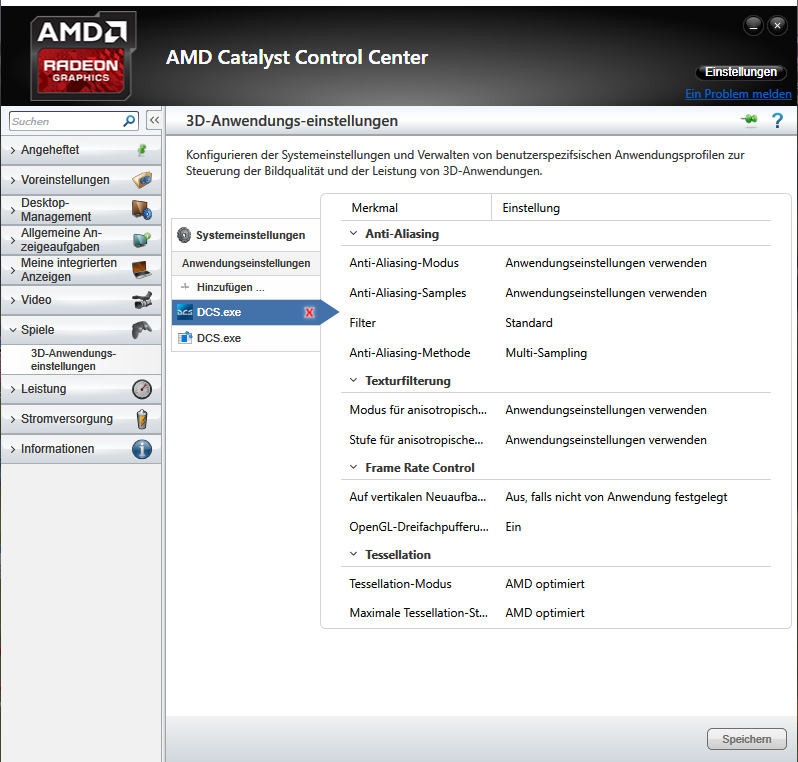Open the Ein Problem melden link
The image size is (798, 762).
(738, 94)
